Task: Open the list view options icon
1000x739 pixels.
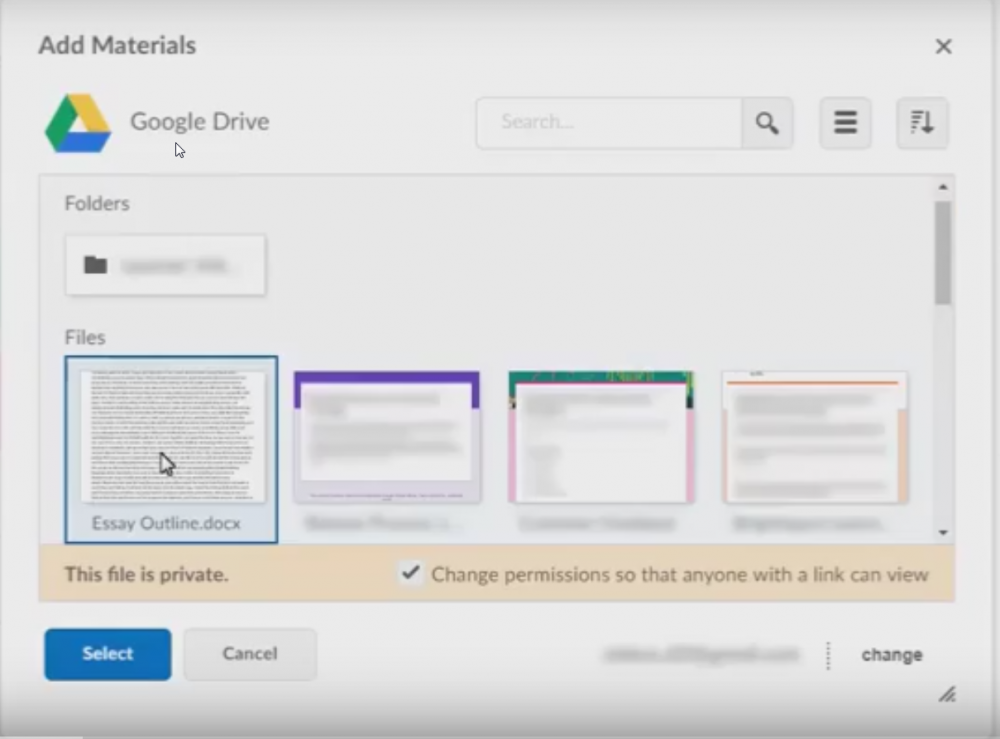Action: (x=845, y=122)
